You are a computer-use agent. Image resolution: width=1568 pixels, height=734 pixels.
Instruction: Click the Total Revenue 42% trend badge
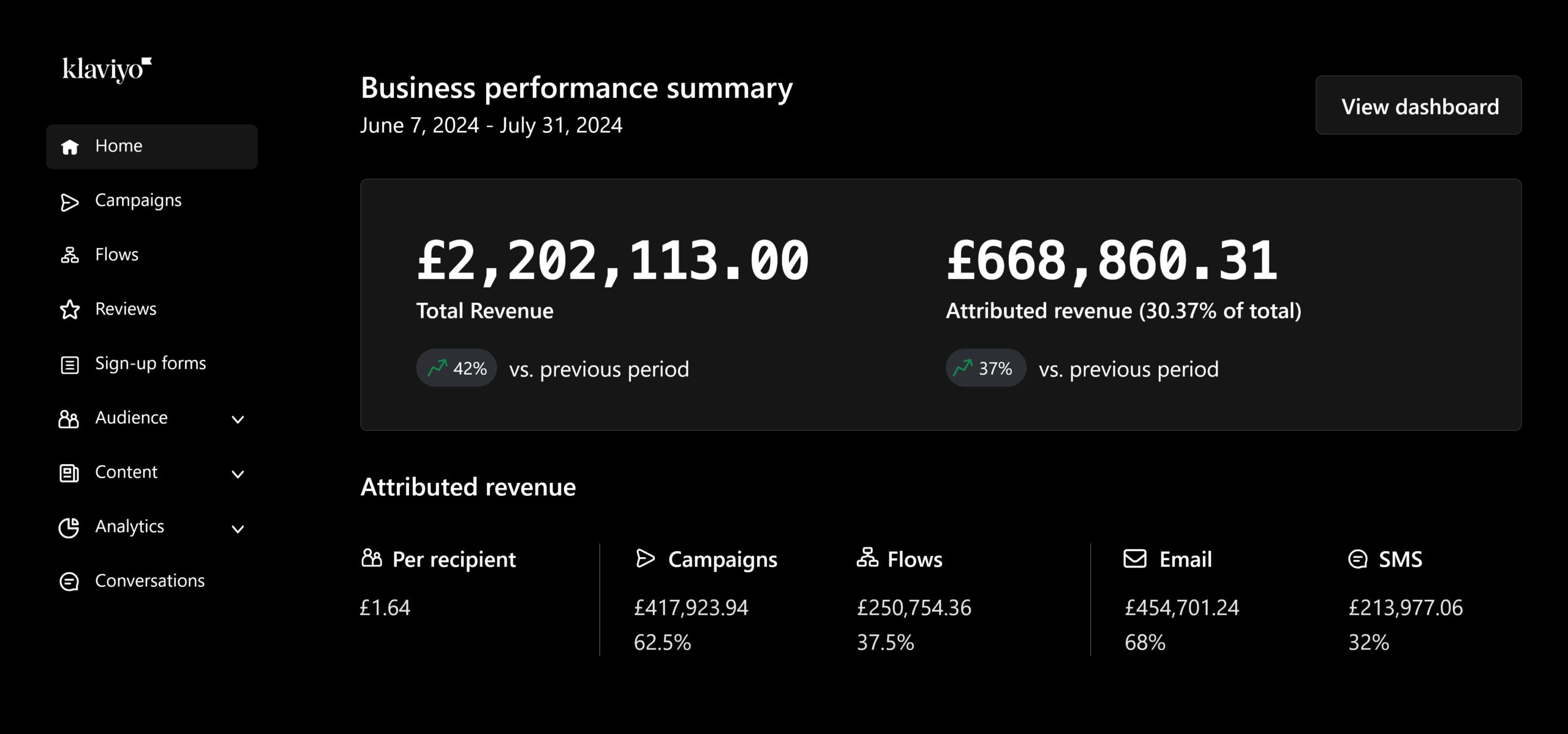(456, 368)
